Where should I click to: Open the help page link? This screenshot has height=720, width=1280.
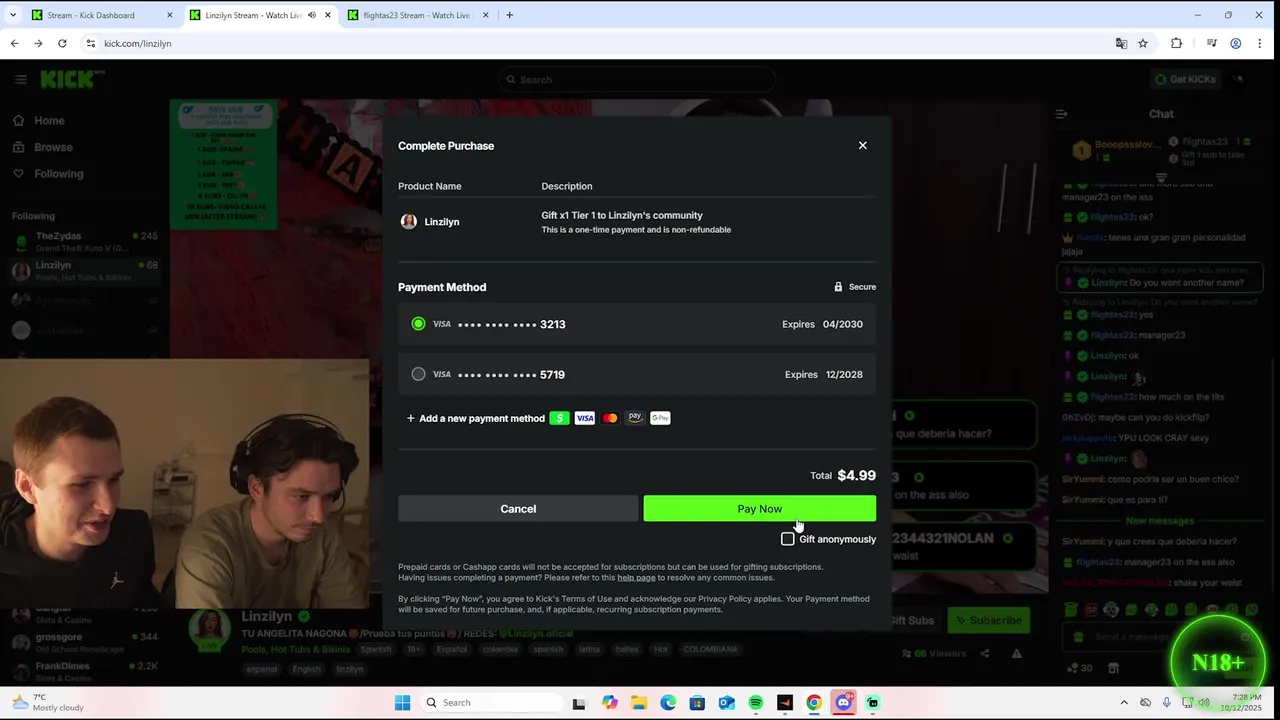[636, 577]
